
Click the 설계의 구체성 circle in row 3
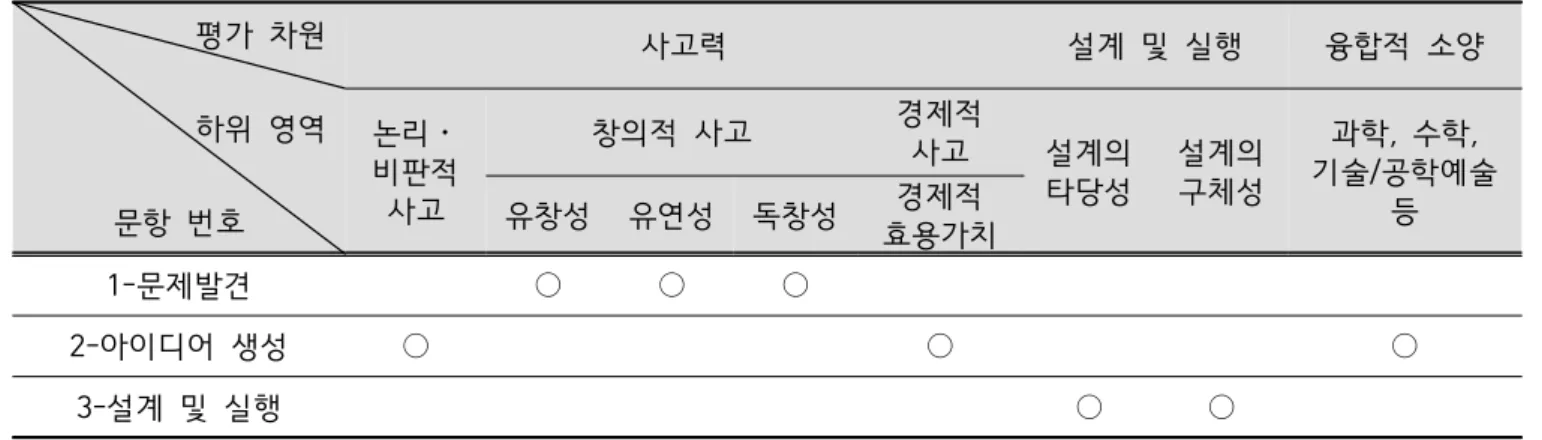(1219, 407)
